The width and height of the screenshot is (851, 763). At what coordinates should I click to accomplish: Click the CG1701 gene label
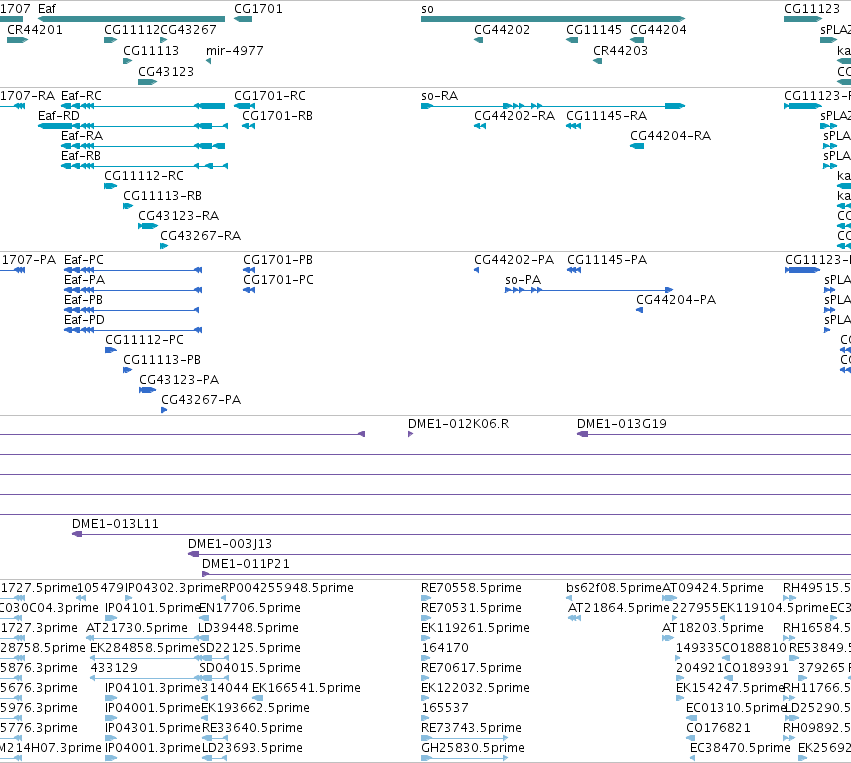pyautogui.click(x=258, y=9)
